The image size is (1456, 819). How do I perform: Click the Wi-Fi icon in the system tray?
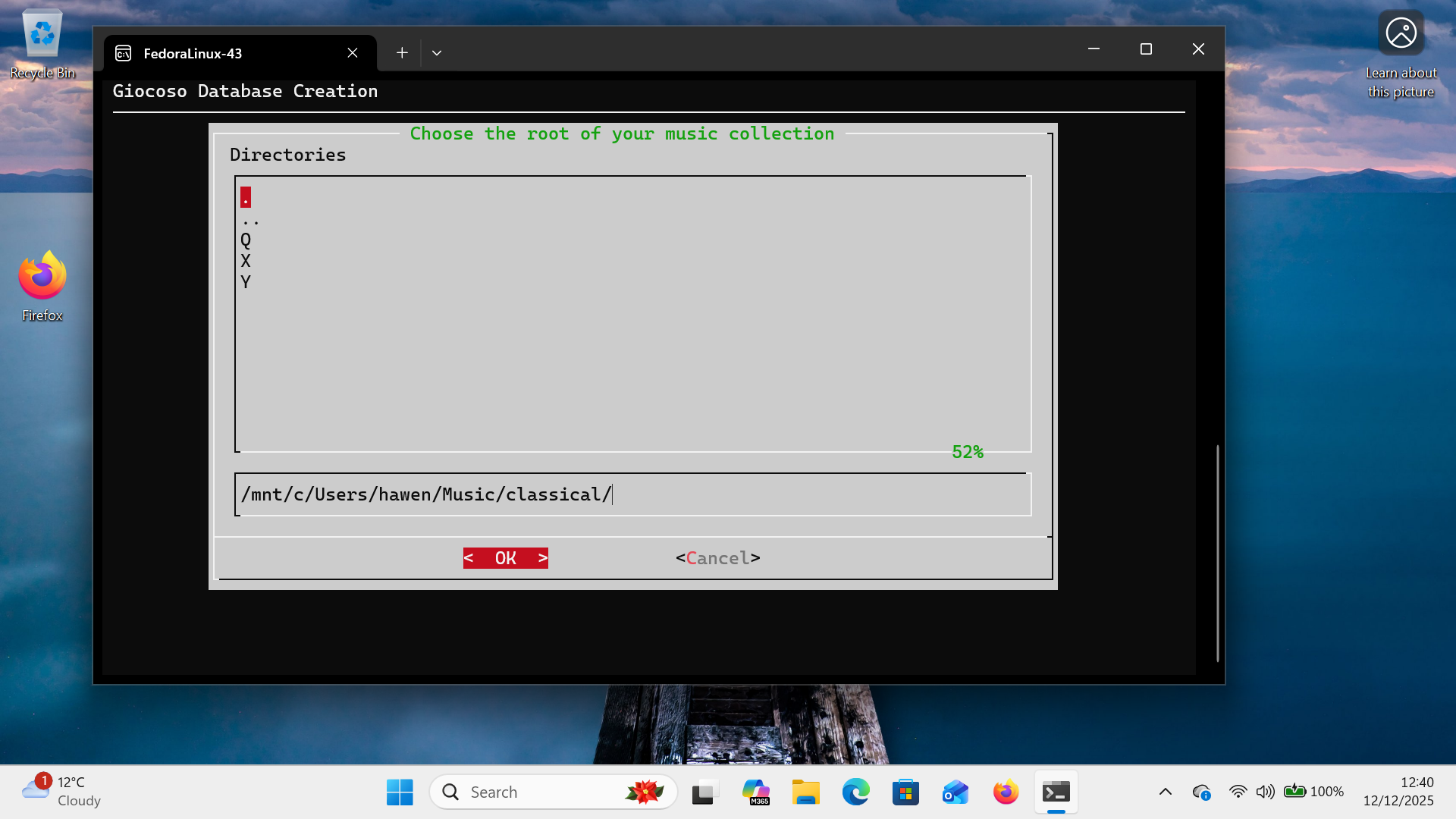1238,791
